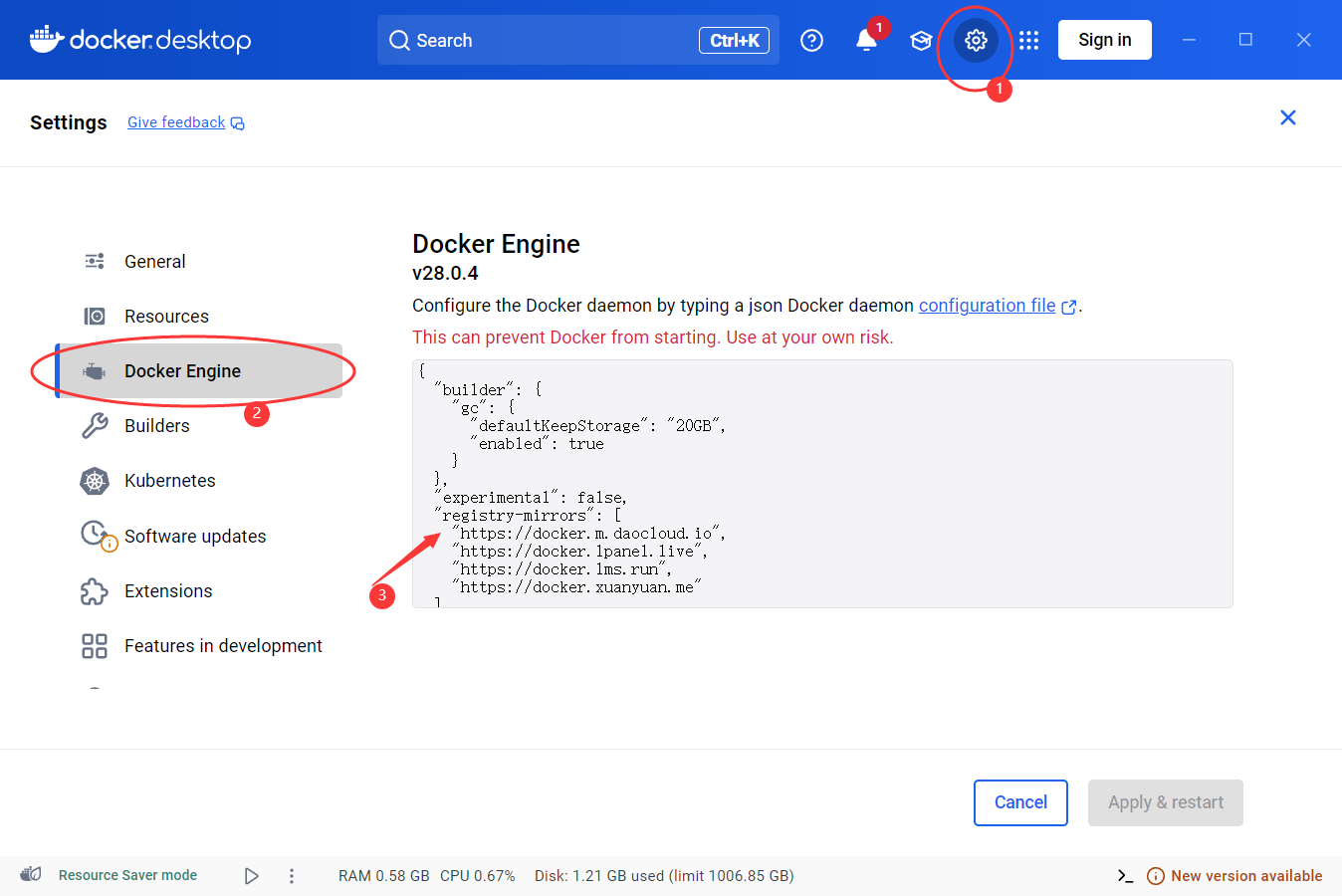The height and width of the screenshot is (896, 1342).
Task: Click into the daemon JSON editor
Action: click(822, 483)
